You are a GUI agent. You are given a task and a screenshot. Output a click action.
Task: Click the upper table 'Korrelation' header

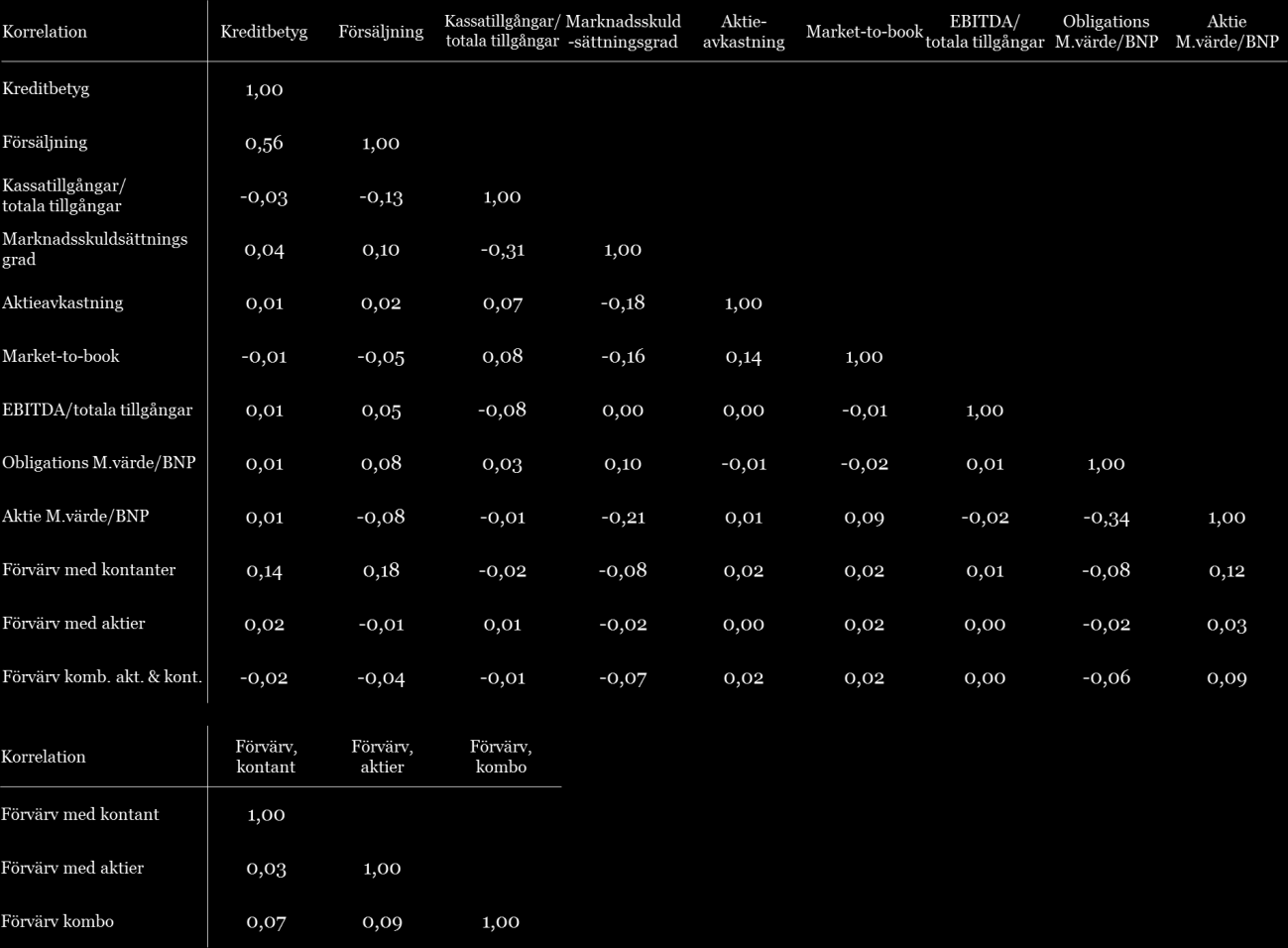(45, 32)
